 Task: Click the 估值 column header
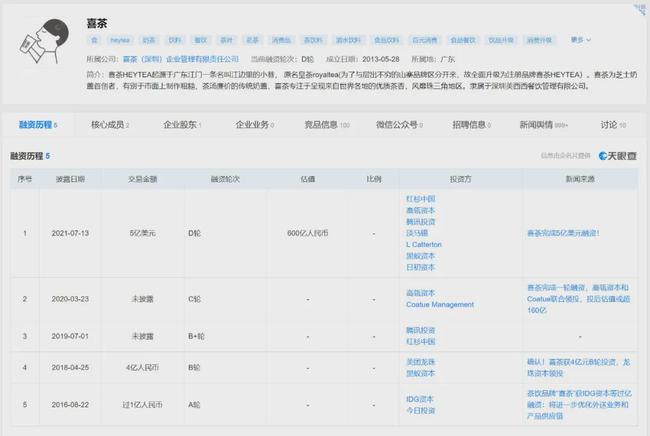tap(308, 179)
